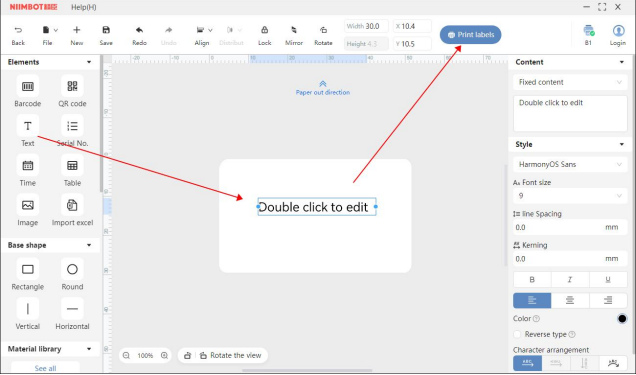Click the Kerning input field
The image size is (636, 375).
pos(570,259)
